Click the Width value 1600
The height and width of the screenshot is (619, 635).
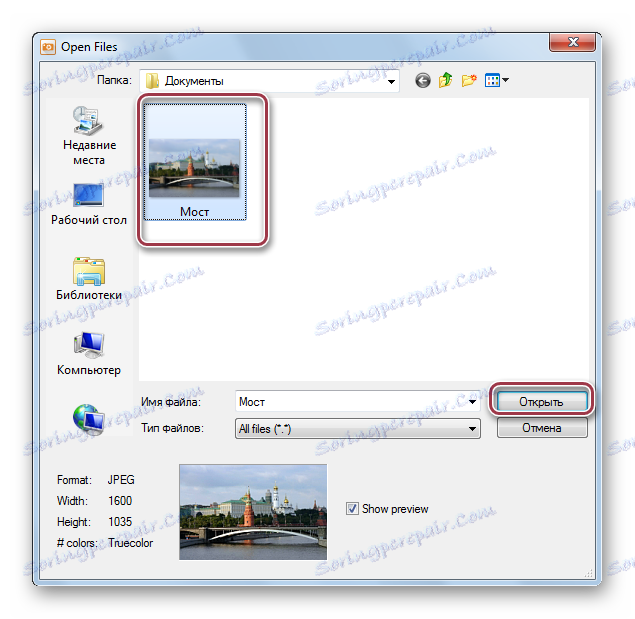120,501
